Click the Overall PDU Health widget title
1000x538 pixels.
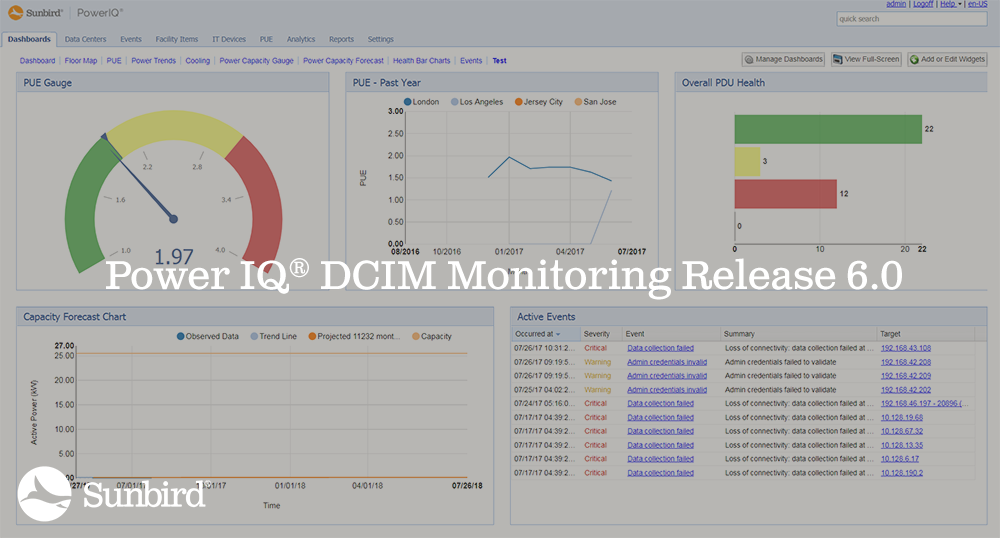point(723,83)
